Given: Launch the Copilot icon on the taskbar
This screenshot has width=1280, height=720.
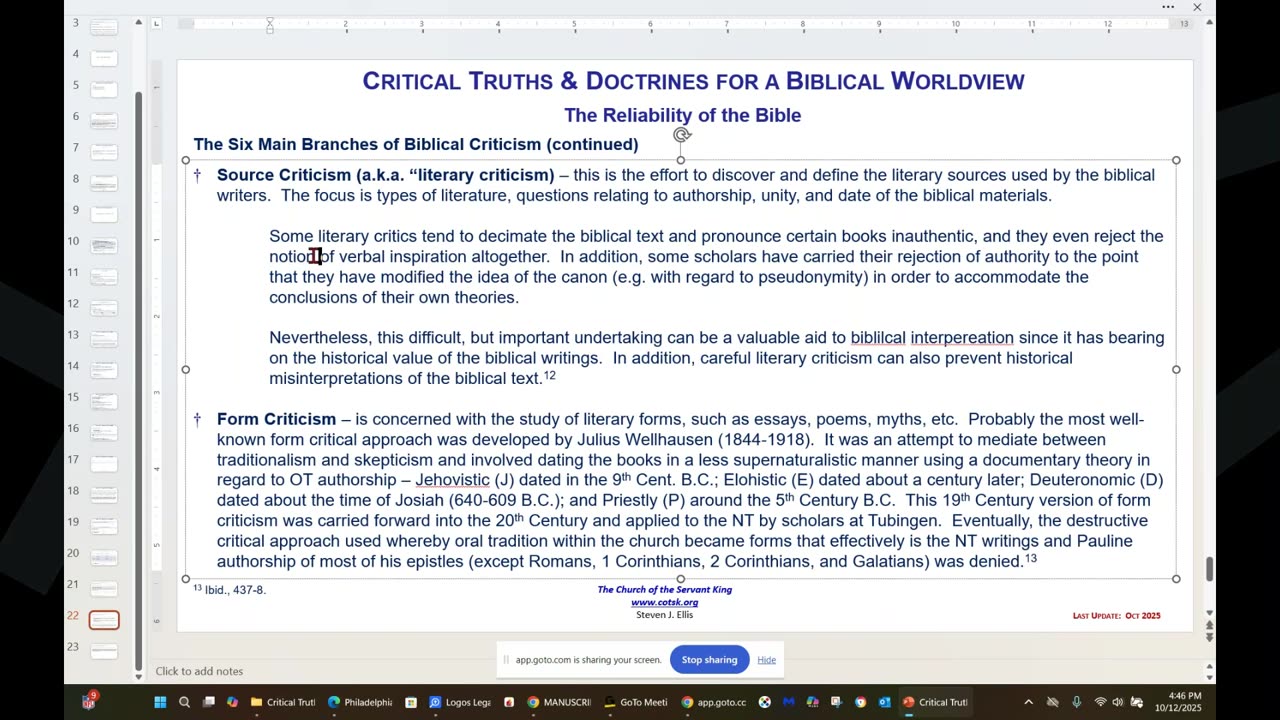Looking at the screenshot, I should 233,702.
